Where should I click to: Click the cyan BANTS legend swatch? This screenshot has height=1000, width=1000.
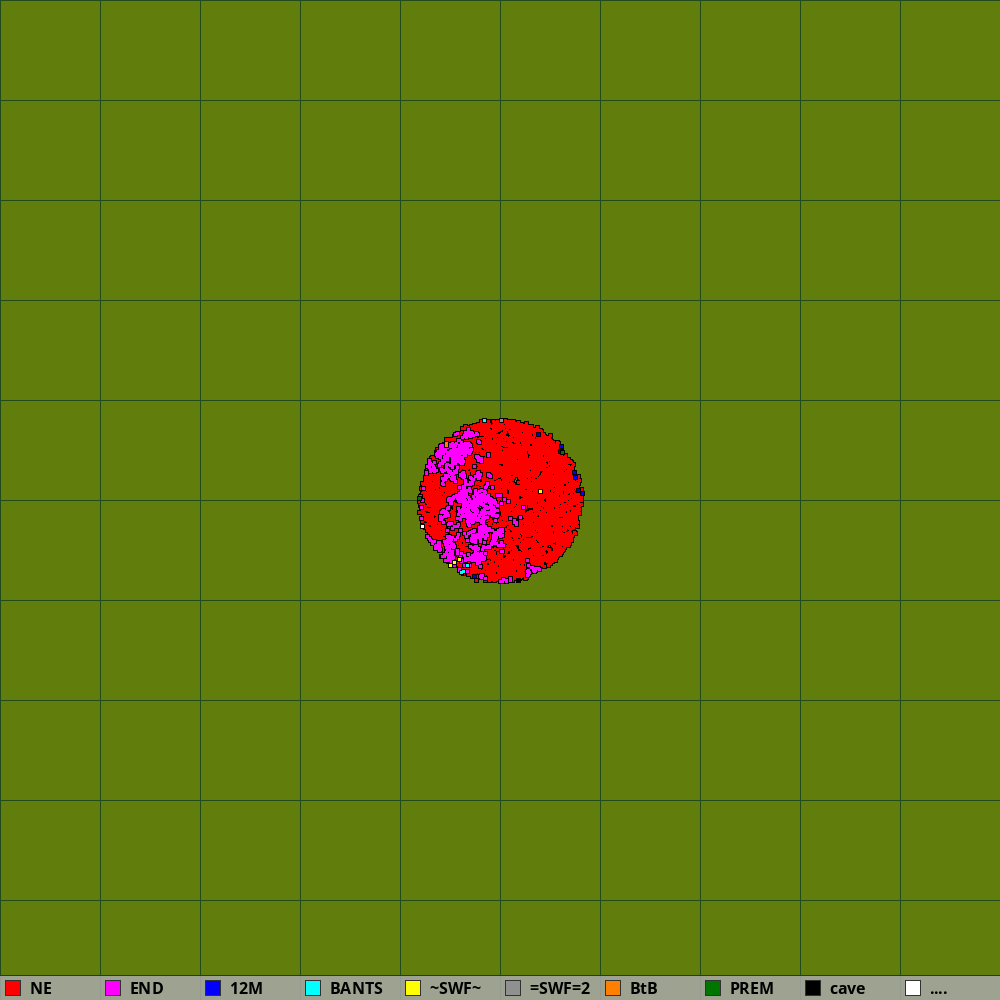pyautogui.click(x=313, y=988)
